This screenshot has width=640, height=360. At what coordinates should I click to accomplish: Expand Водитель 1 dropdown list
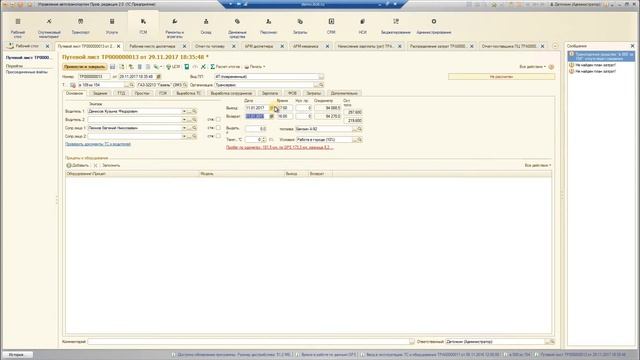184,111
